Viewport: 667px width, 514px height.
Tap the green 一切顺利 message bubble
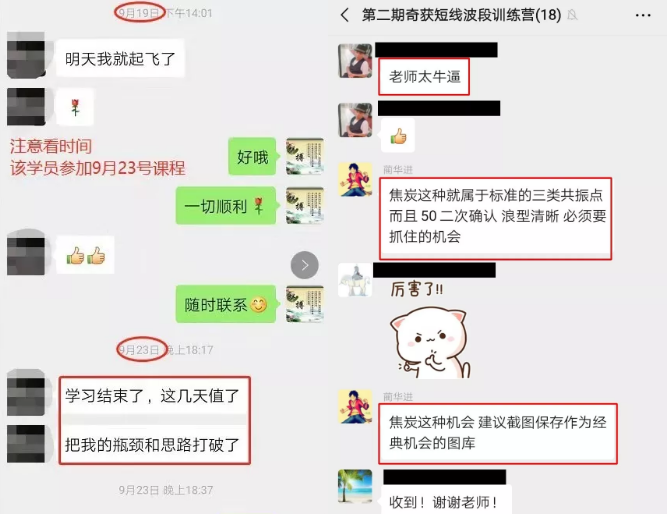click(226, 206)
